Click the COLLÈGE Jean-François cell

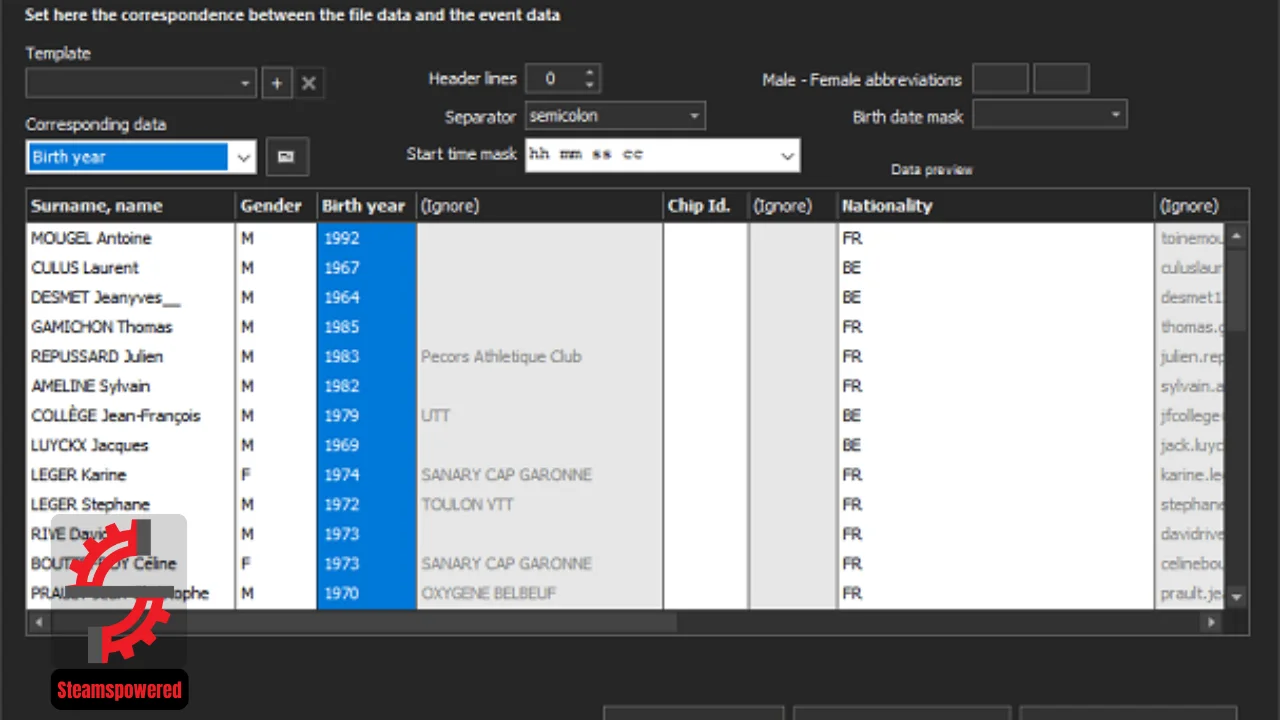131,415
